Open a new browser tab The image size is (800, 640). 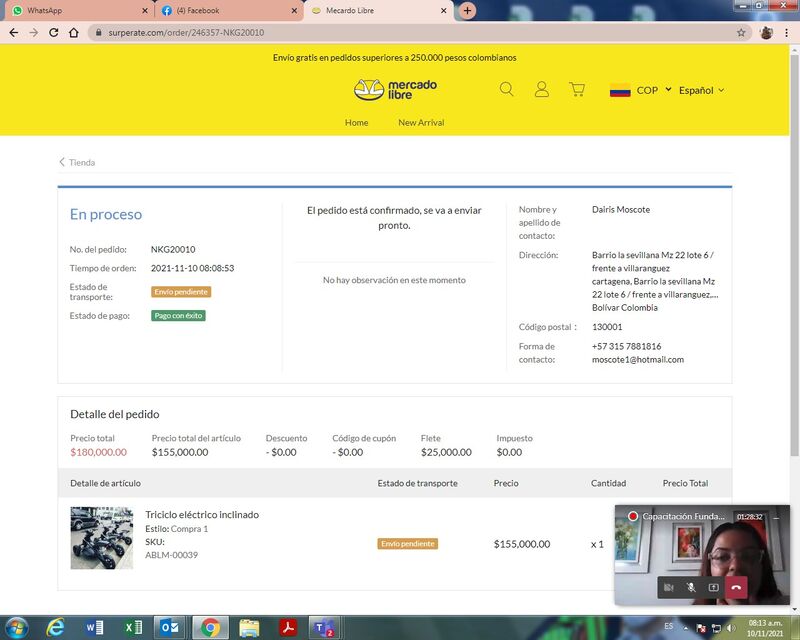[x=467, y=10]
